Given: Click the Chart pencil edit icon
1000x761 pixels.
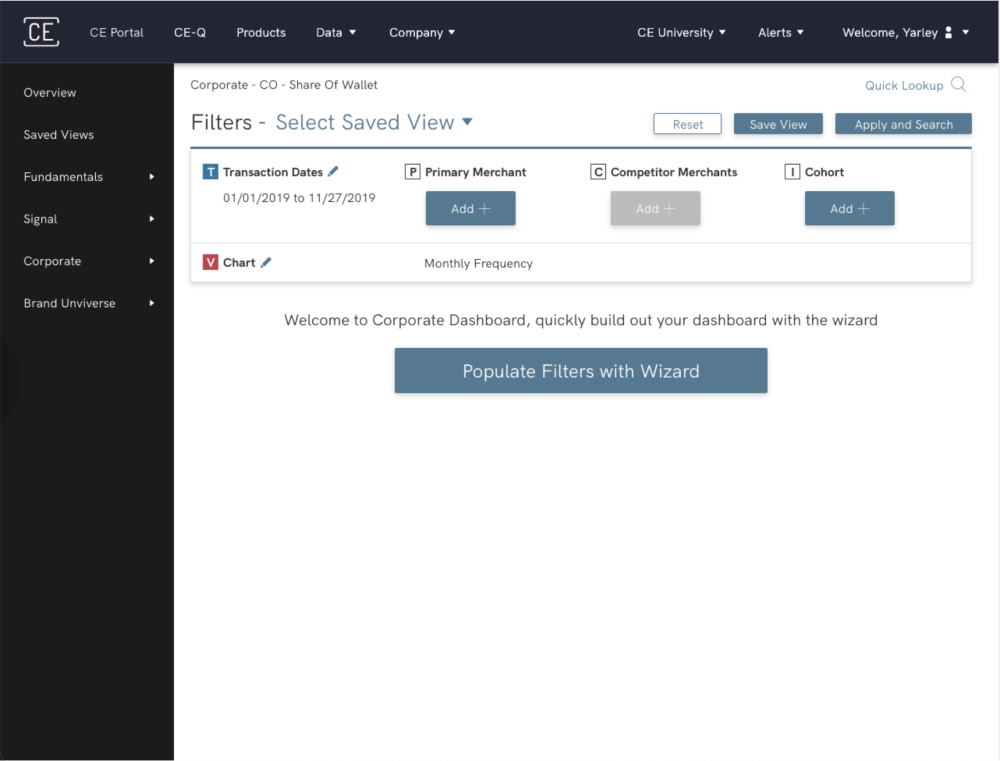Looking at the screenshot, I should (x=266, y=263).
